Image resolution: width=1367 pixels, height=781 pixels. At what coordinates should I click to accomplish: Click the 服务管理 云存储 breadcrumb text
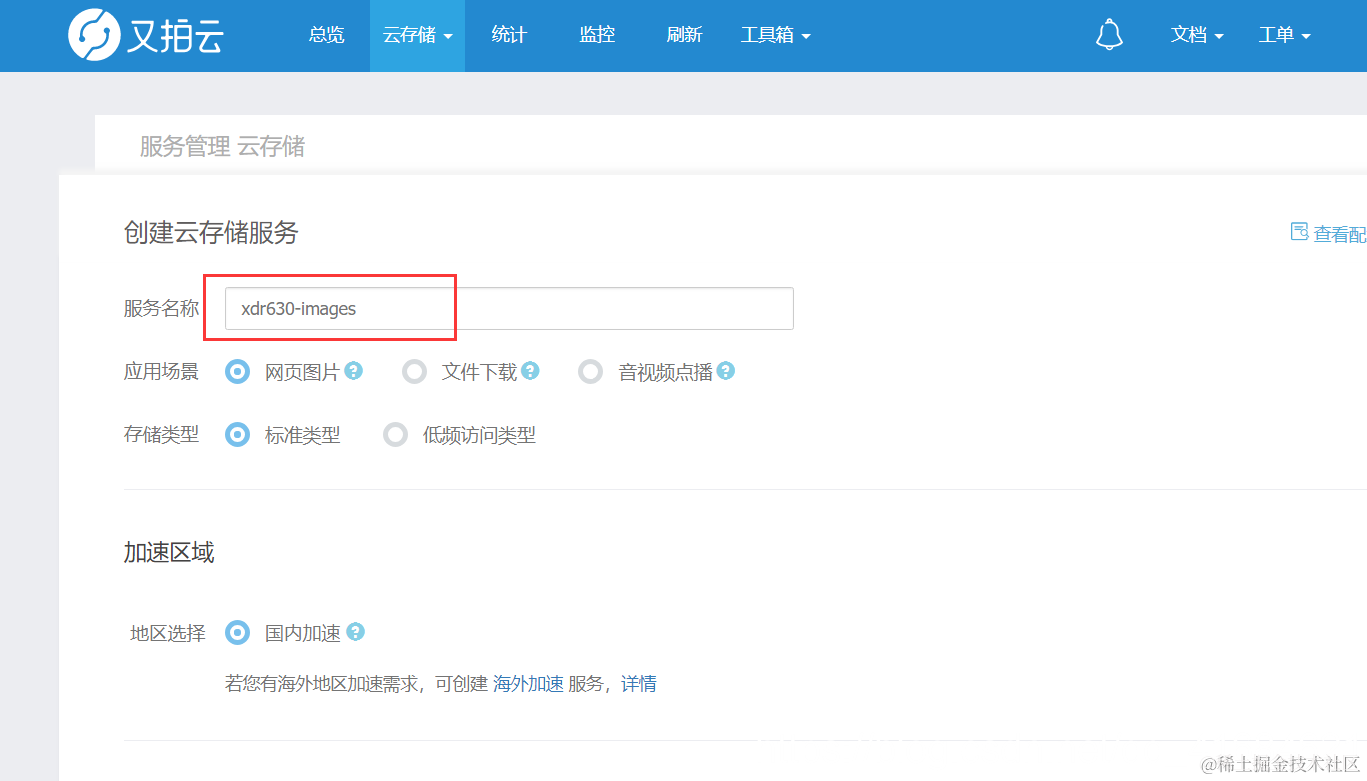tap(222, 147)
